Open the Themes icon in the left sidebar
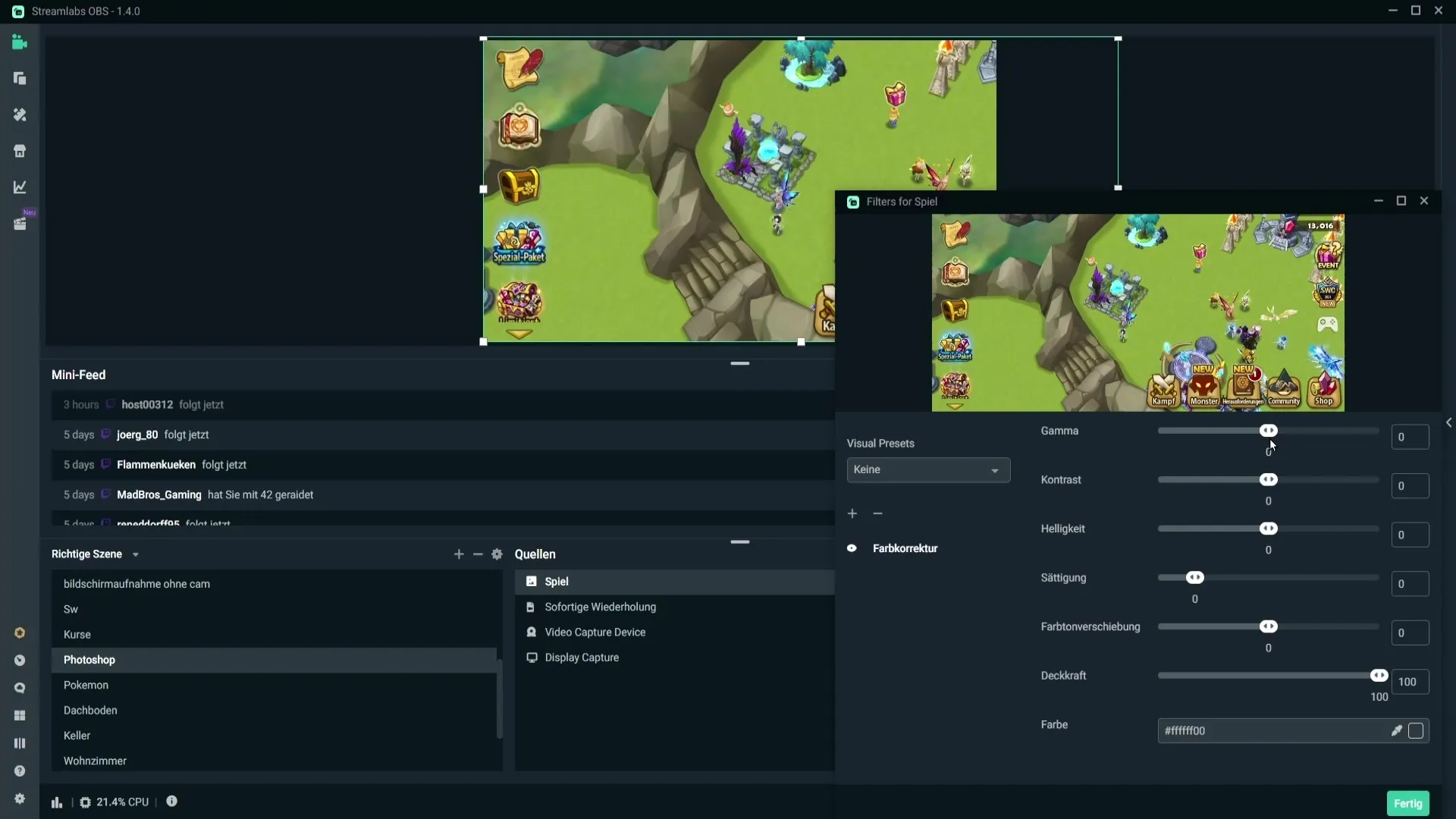 point(20,115)
